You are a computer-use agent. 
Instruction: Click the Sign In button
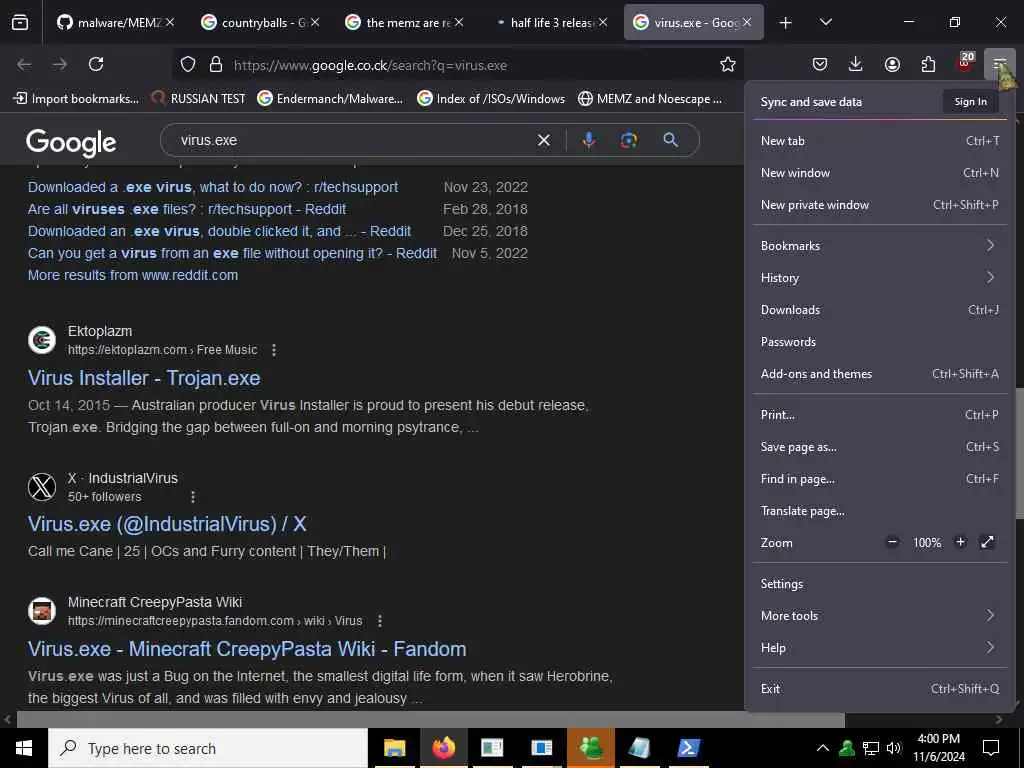point(970,101)
